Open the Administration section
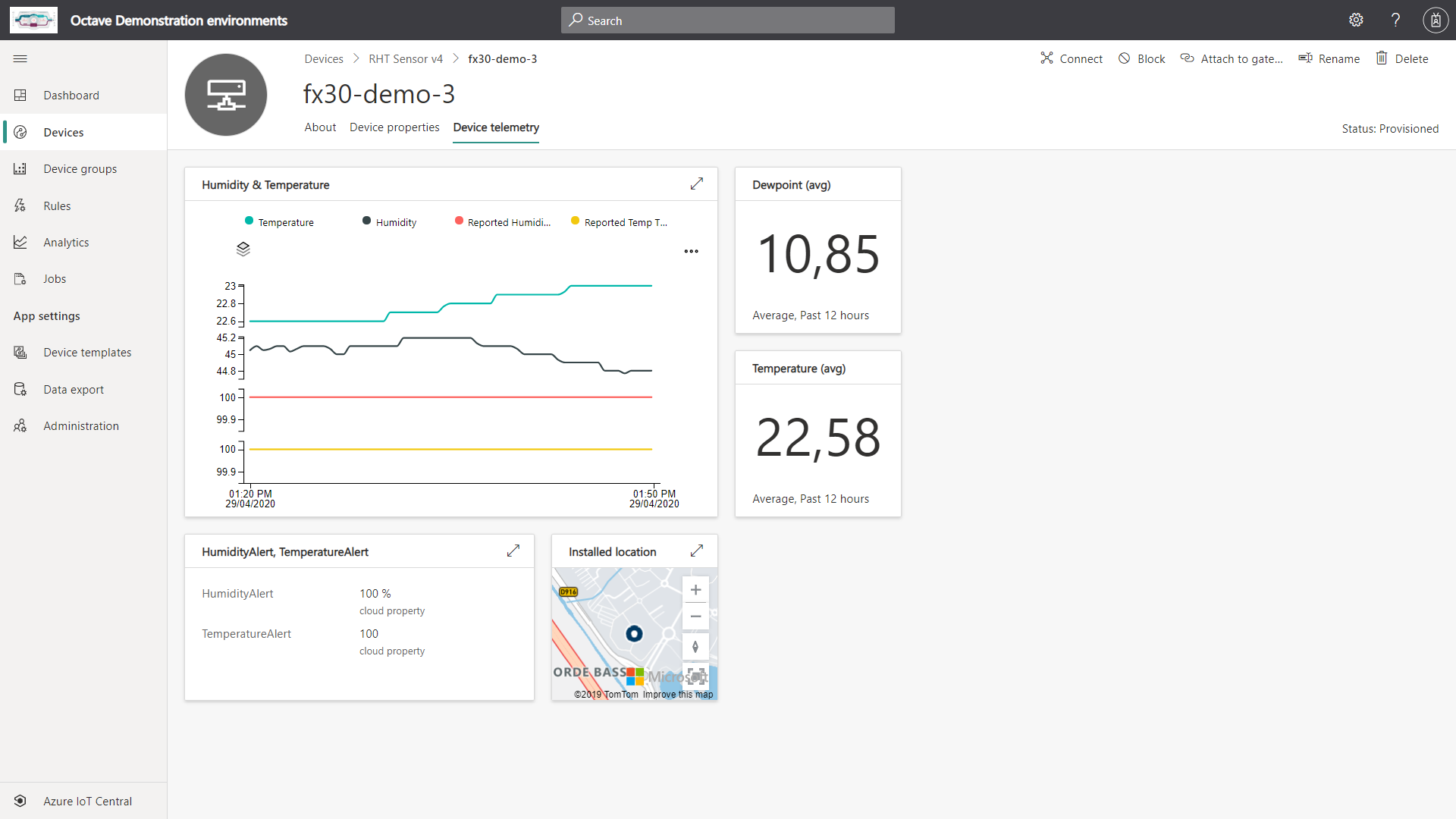The image size is (1456, 819). click(x=83, y=426)
